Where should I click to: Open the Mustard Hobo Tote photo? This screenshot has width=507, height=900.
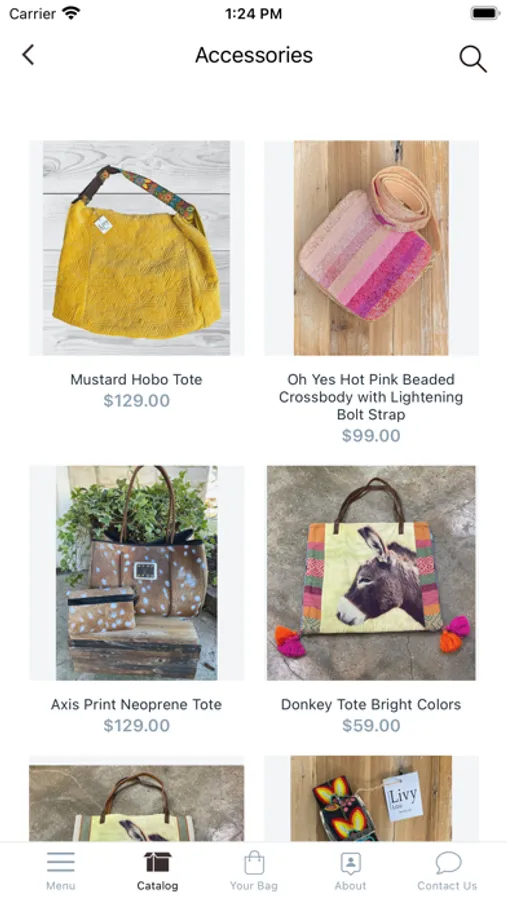click(137, 248)
